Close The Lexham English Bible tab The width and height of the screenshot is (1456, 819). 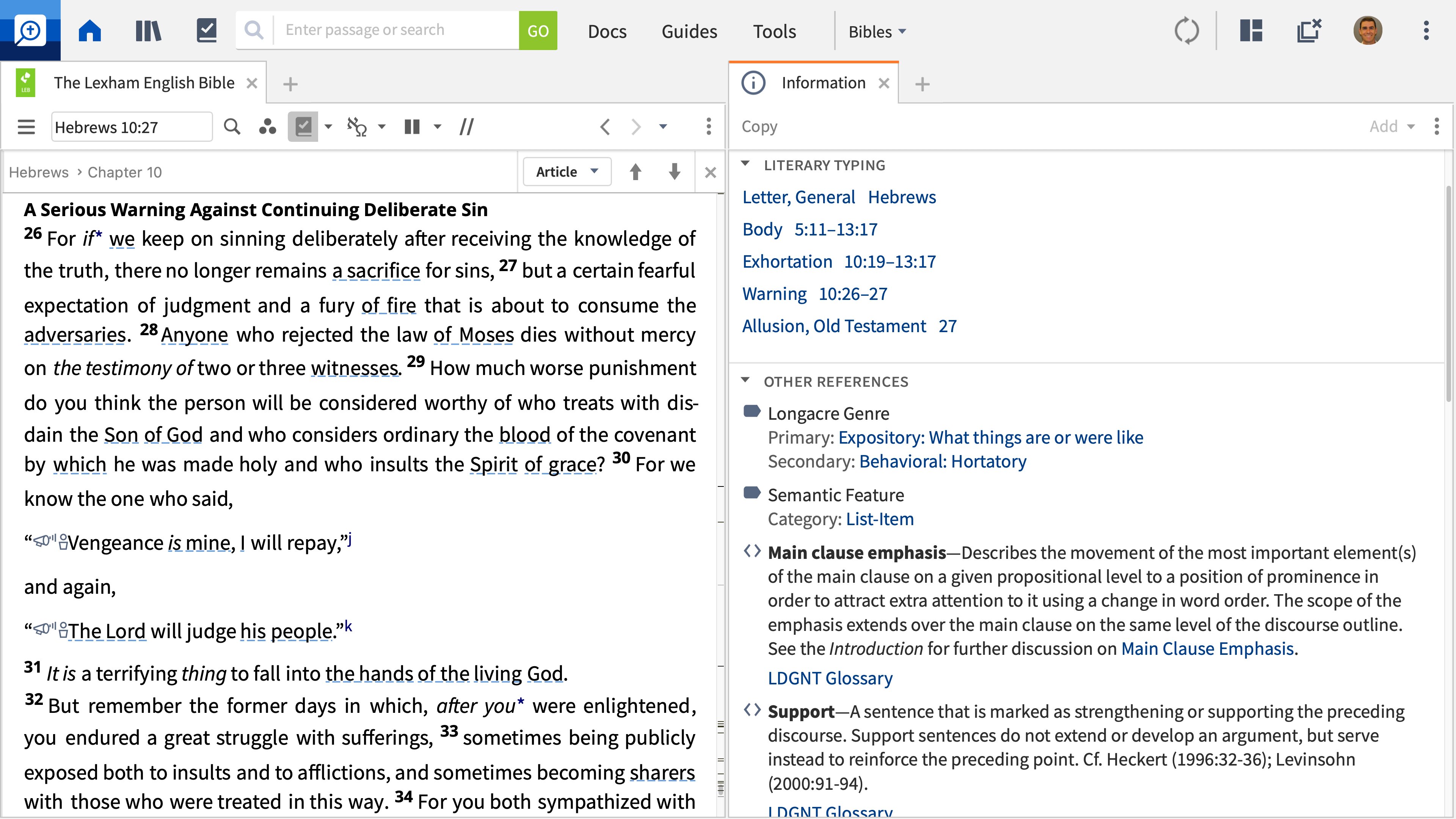tap(252, 84)
